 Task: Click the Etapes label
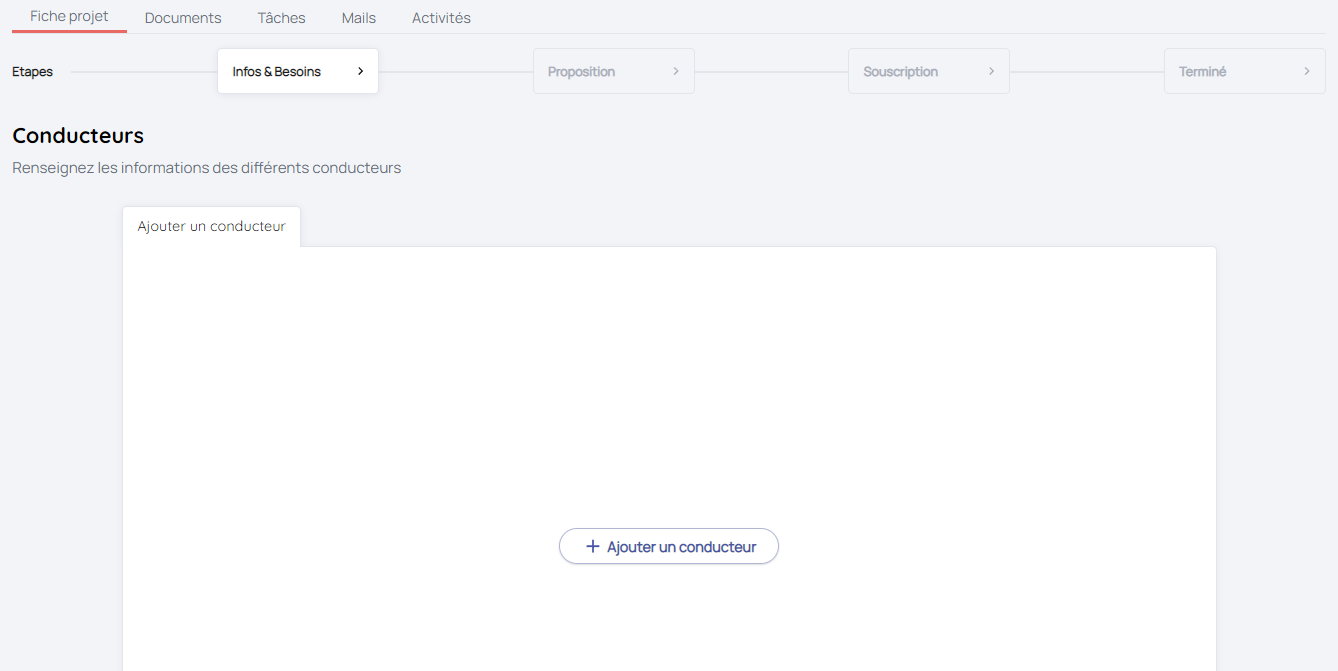tap(32, 72)
